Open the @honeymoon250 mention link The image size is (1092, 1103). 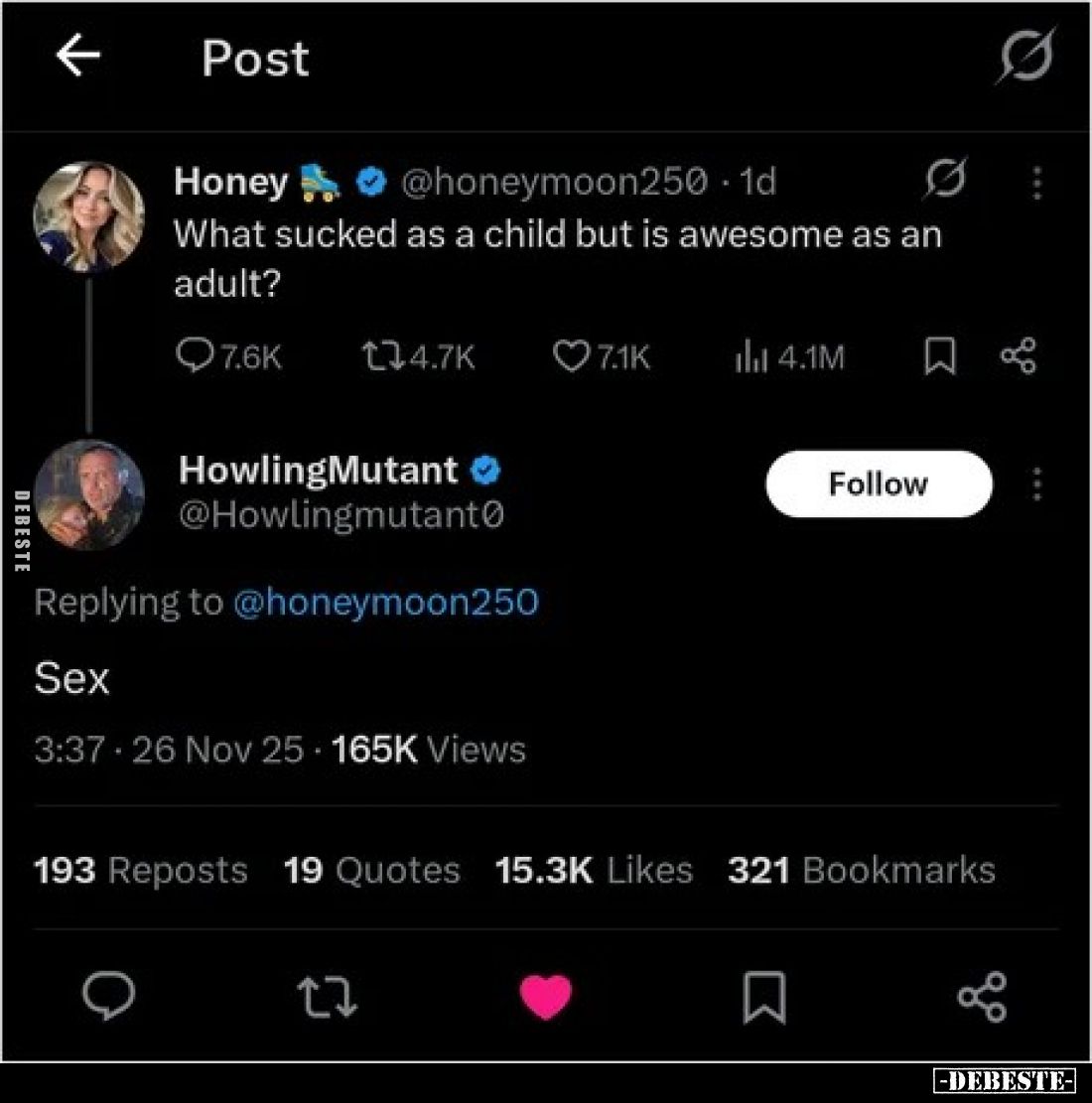385,602
